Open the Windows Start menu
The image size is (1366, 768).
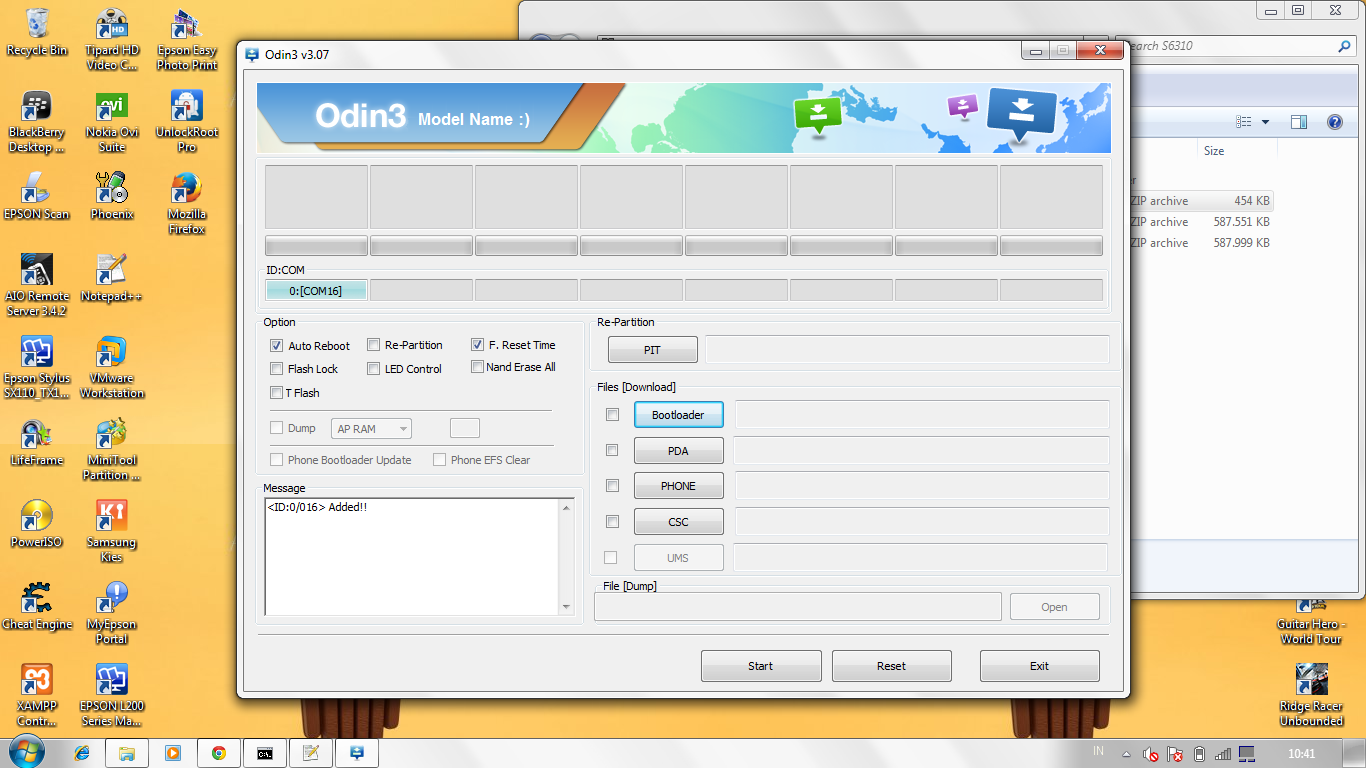click(26, 752)
